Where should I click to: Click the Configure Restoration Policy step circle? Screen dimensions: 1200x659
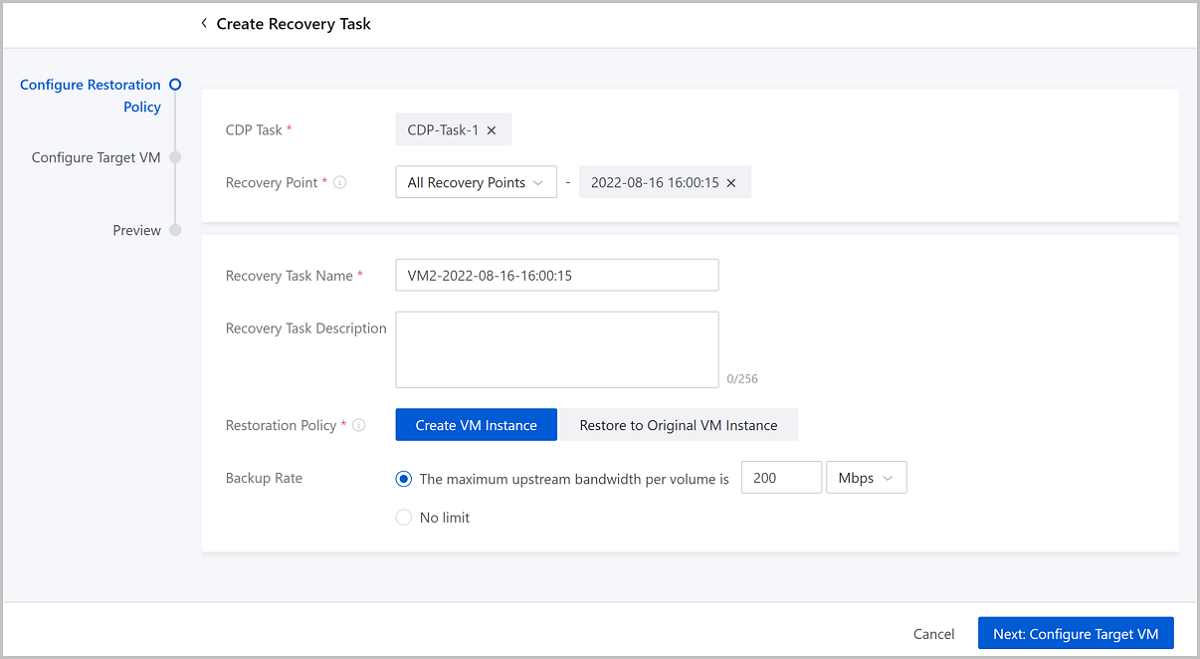pyautogui.click(x=175, y=85)
